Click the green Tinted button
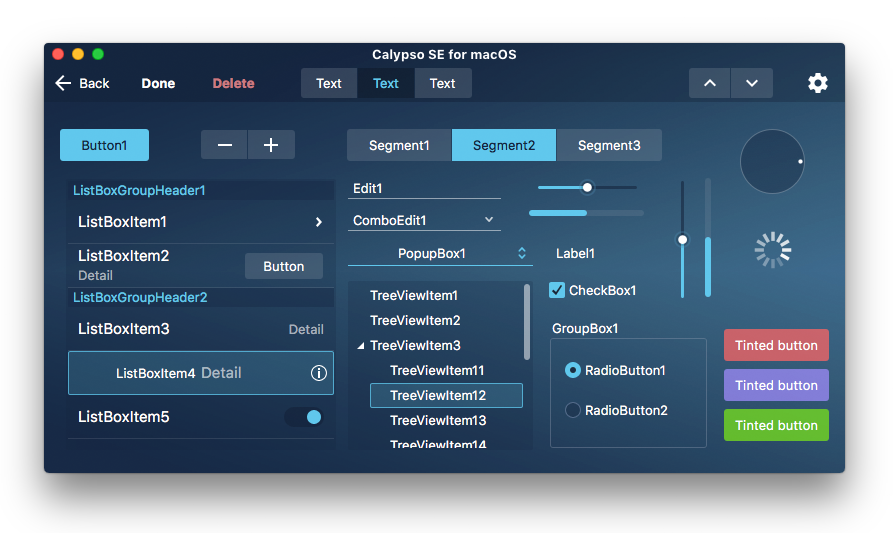The image size is (895, 533). click(776, 425)
